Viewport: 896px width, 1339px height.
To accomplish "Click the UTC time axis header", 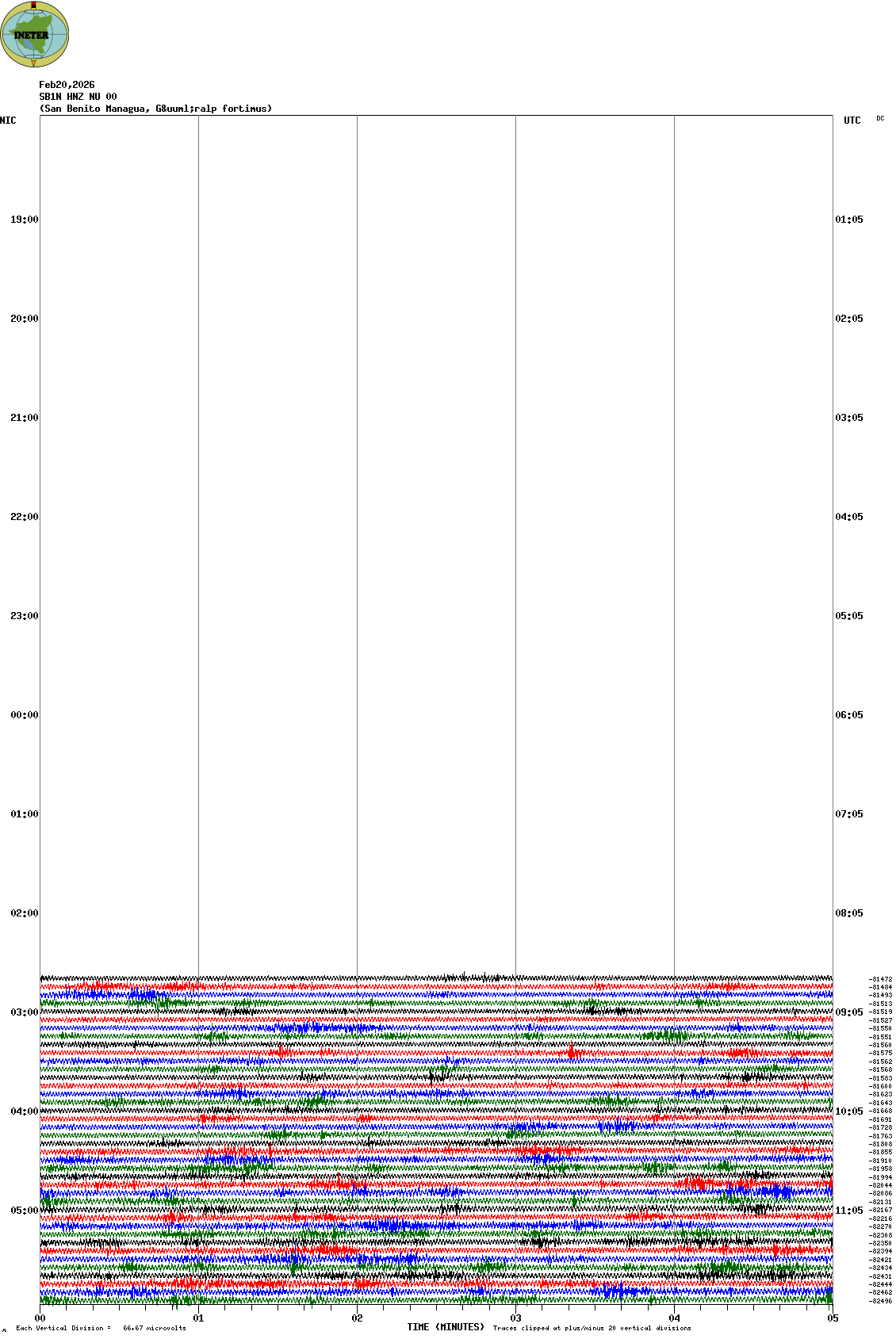I will [852, 121].
